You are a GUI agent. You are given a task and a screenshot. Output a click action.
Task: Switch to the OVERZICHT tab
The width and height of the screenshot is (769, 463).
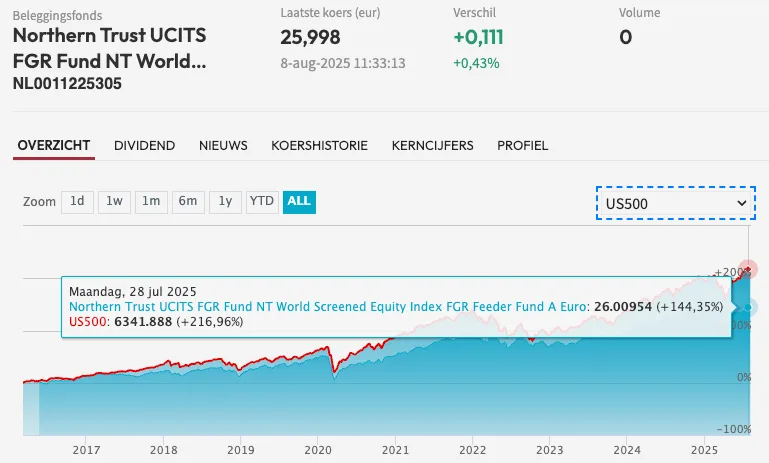pos(54,146)
